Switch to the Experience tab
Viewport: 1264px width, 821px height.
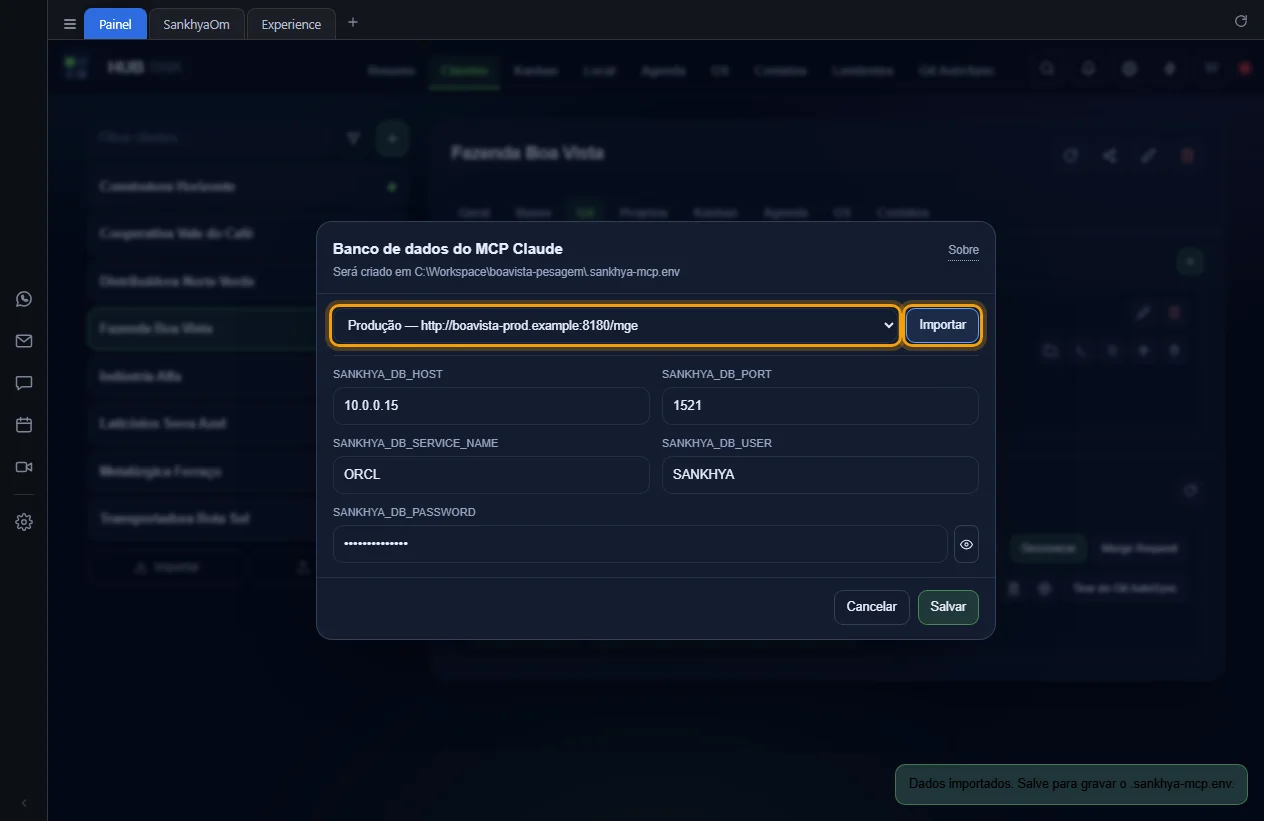click(x=291, y=24)
